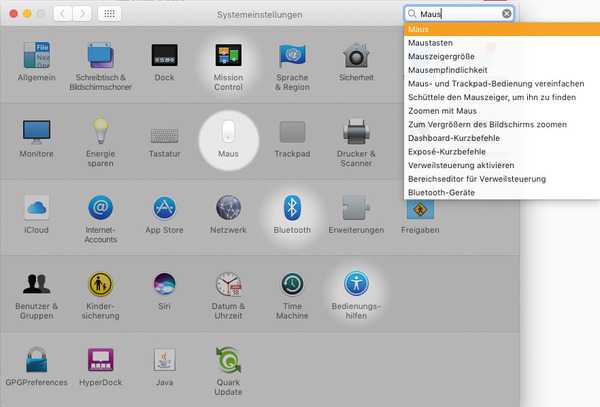600x407 pixels.
Task: Select the highlighted Maus suggestion
Action: (x=502, y=29)
